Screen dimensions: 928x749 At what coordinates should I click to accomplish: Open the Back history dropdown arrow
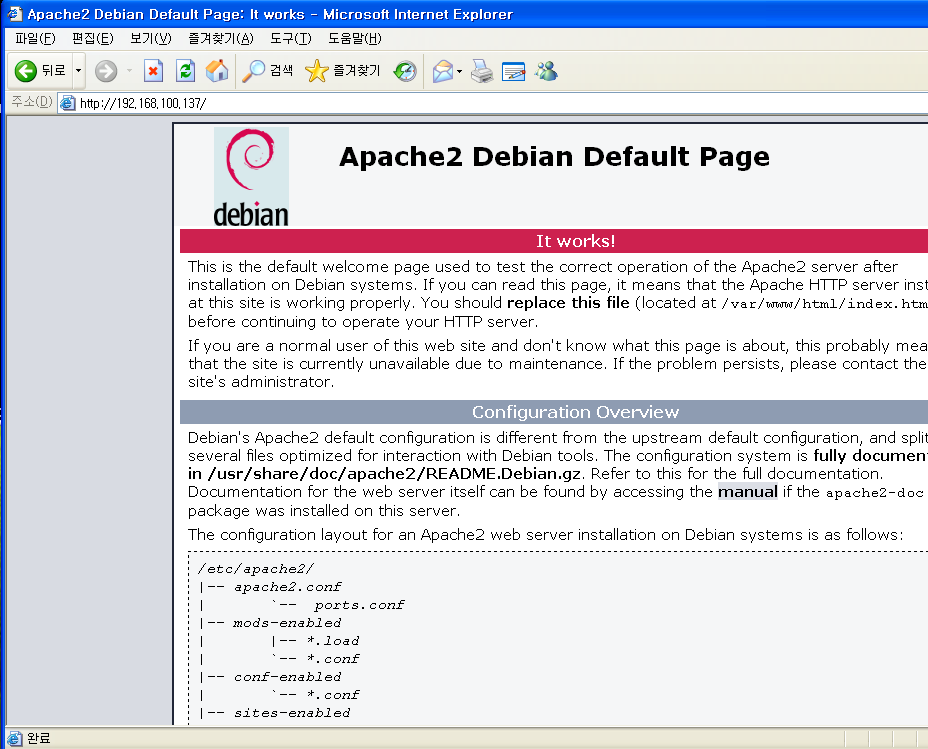coord(78,71)
